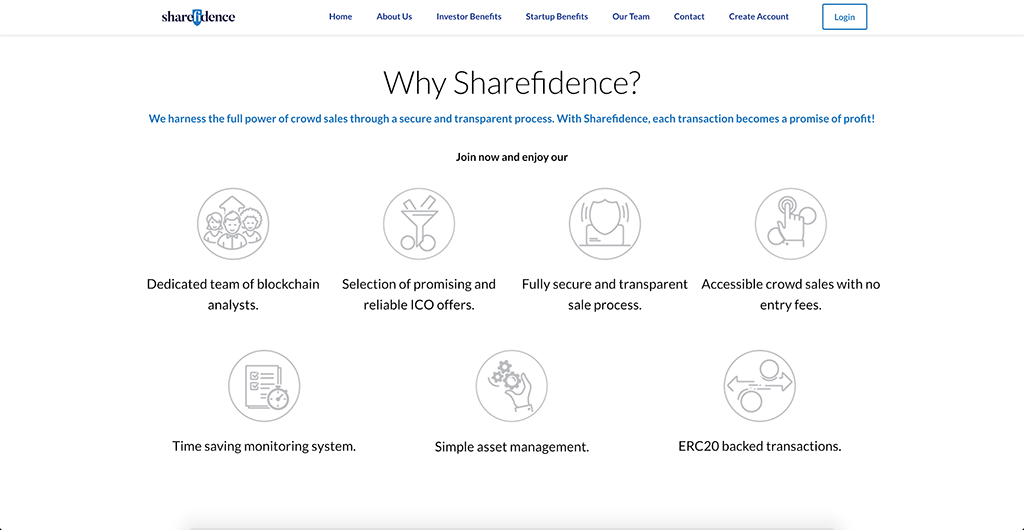This screenshot has height=530, width=1024.
Task: Select Startup Benefits in the navbar
Action: click(557, 17)
